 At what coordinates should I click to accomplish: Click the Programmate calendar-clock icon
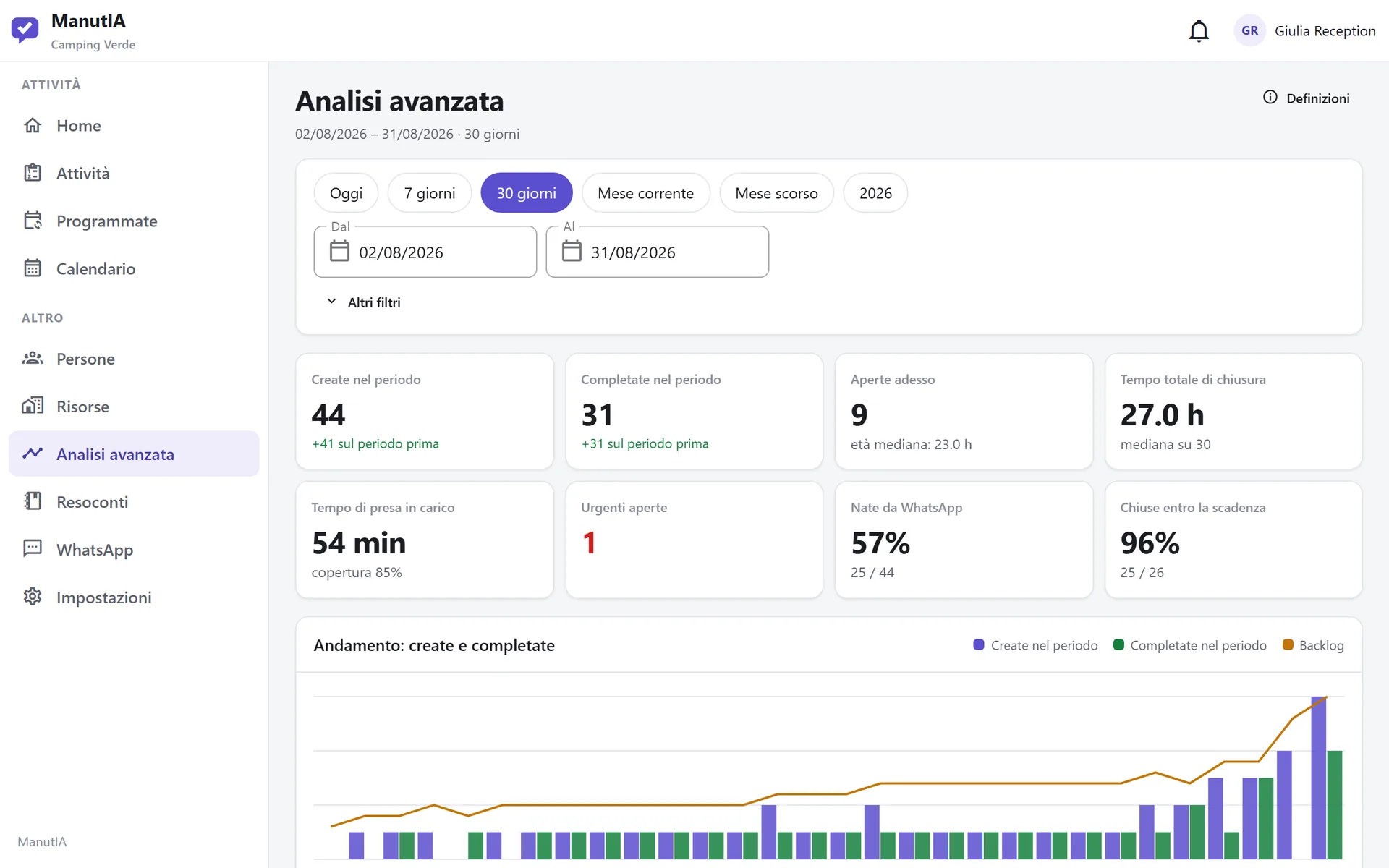click(x=33, y=221)
